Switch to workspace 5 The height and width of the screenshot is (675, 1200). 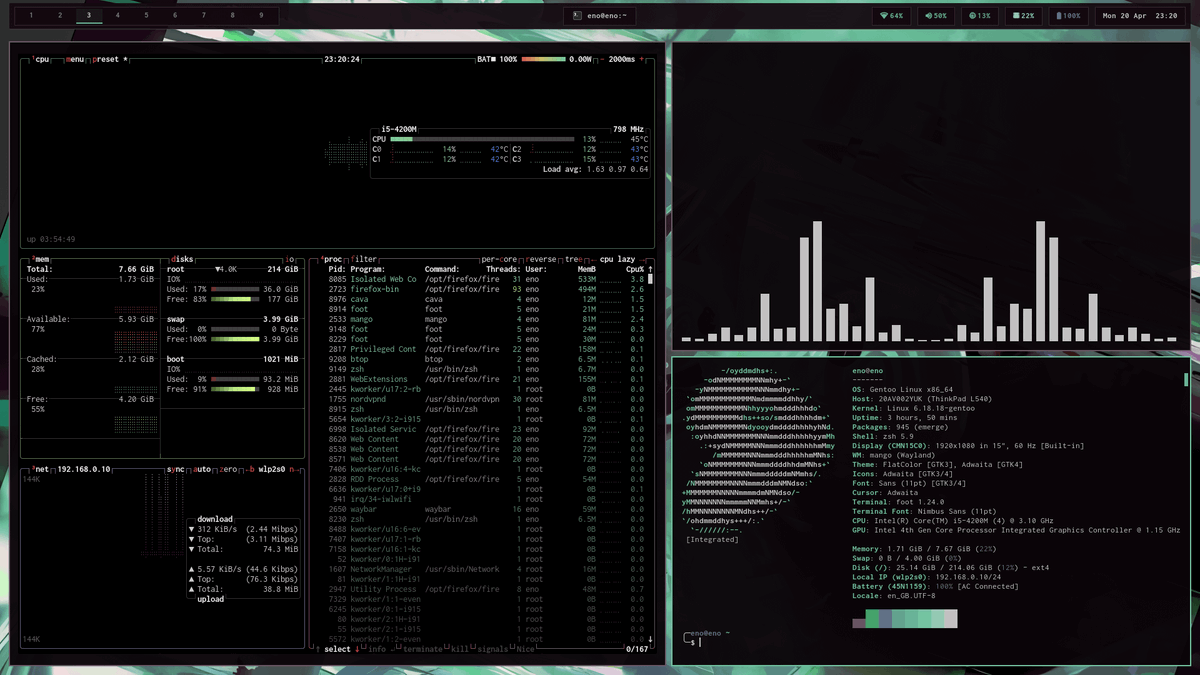pos(146,16)
